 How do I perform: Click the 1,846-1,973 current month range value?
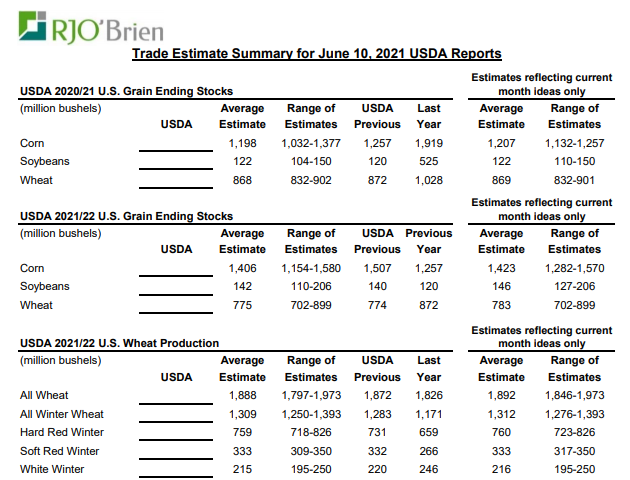coord(575,395)
